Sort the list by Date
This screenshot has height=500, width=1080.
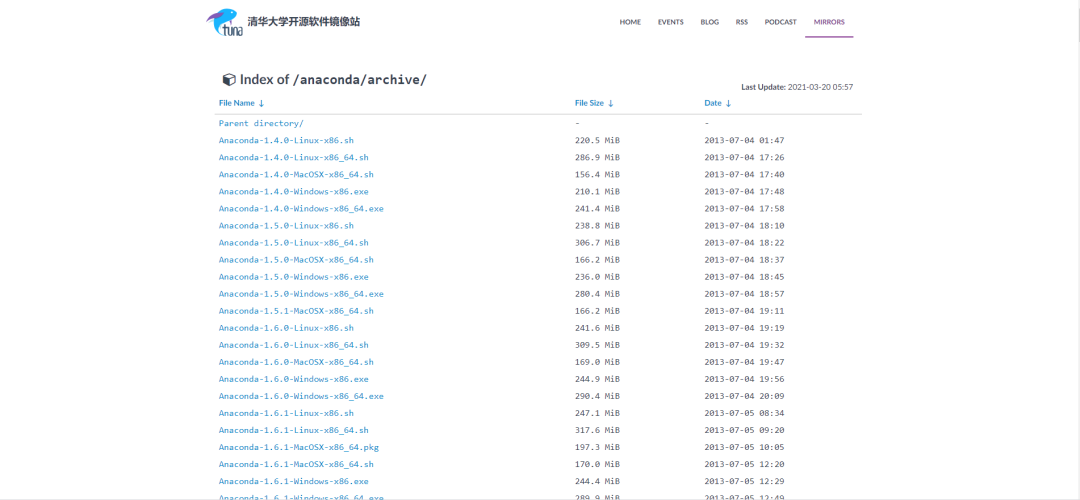click(x=718, y=103)
